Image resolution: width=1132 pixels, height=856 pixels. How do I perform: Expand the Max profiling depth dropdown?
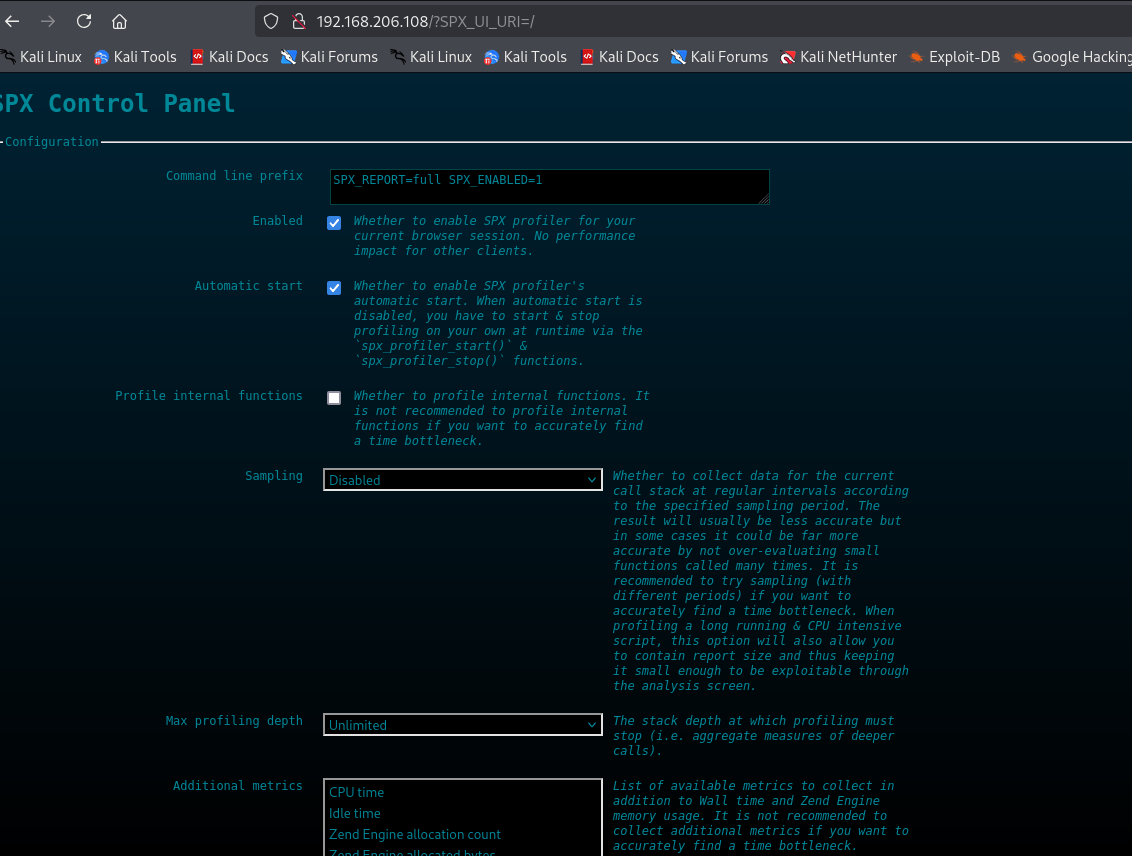pyautogui.click(x=462, y=725)
